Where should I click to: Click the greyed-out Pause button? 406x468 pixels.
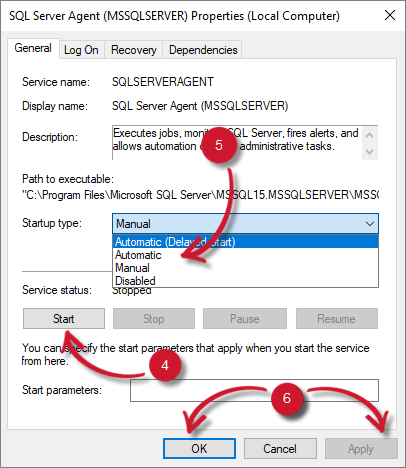245,319
